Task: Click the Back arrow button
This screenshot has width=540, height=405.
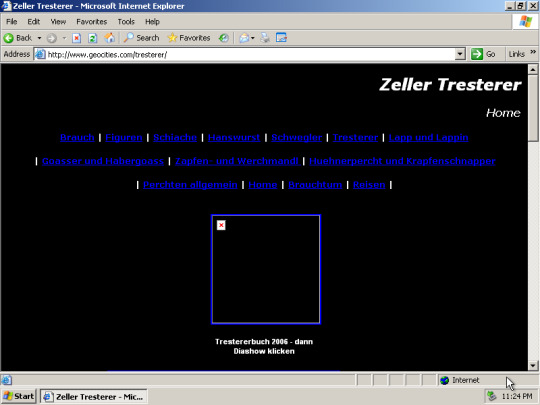Action: [18, 38]
